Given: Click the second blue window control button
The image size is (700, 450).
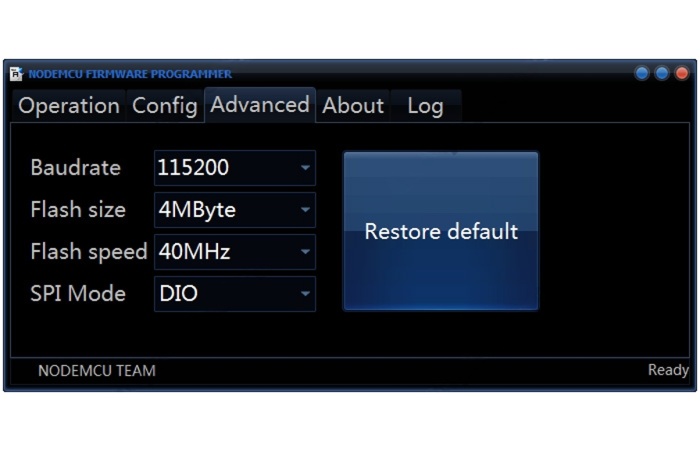Looking at the screenshot, I should (662, 73).
